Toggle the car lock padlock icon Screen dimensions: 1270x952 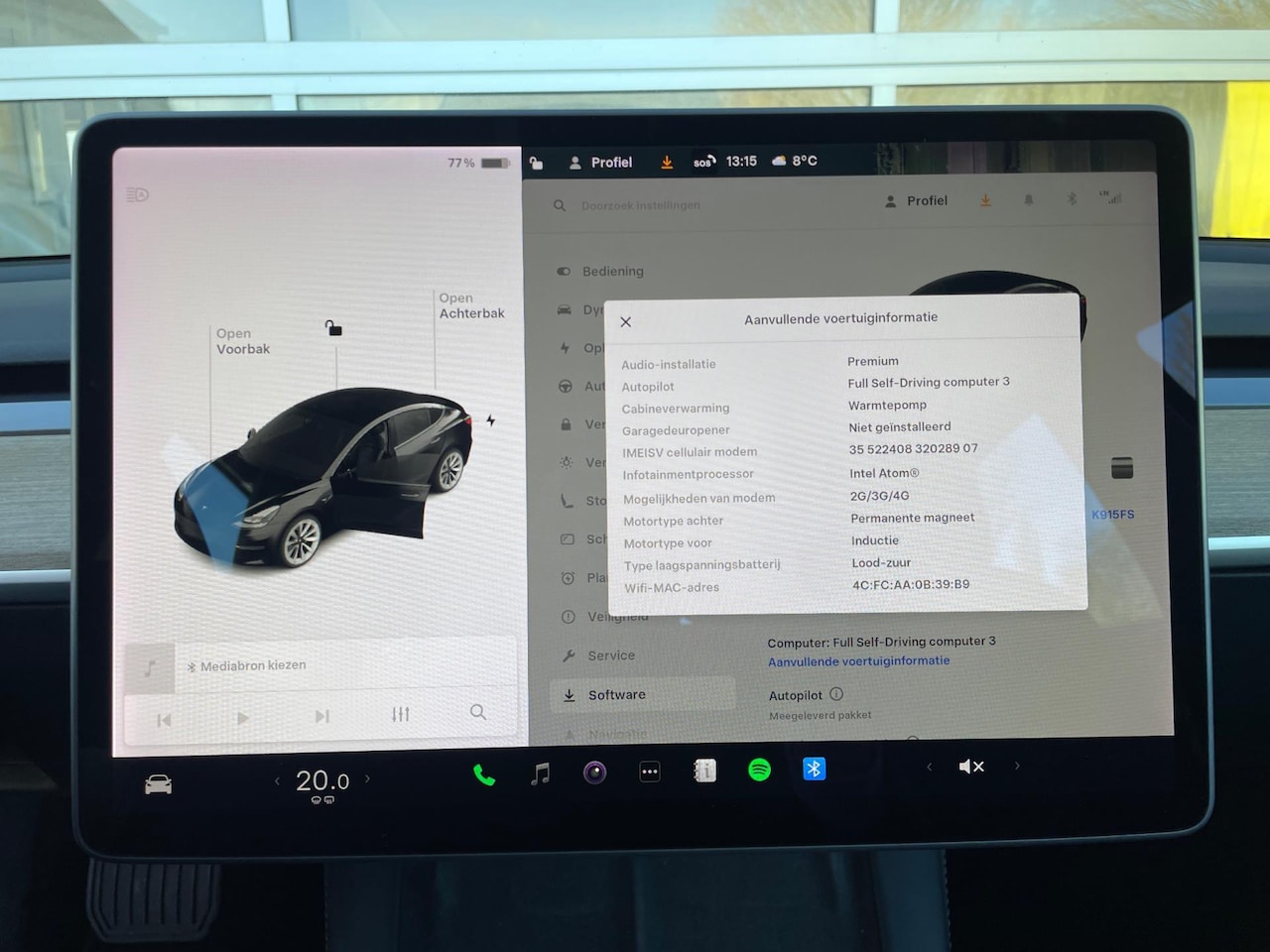click(x=334, y=328)
